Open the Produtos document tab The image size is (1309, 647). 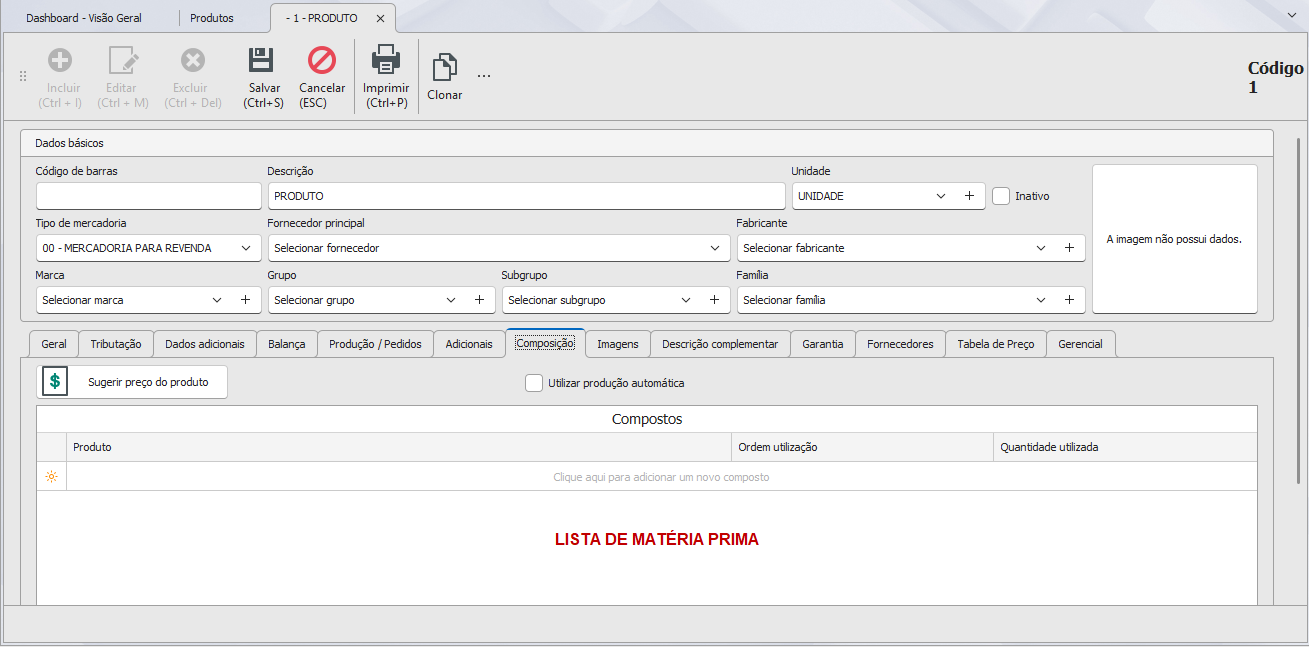tap(212, 18)
